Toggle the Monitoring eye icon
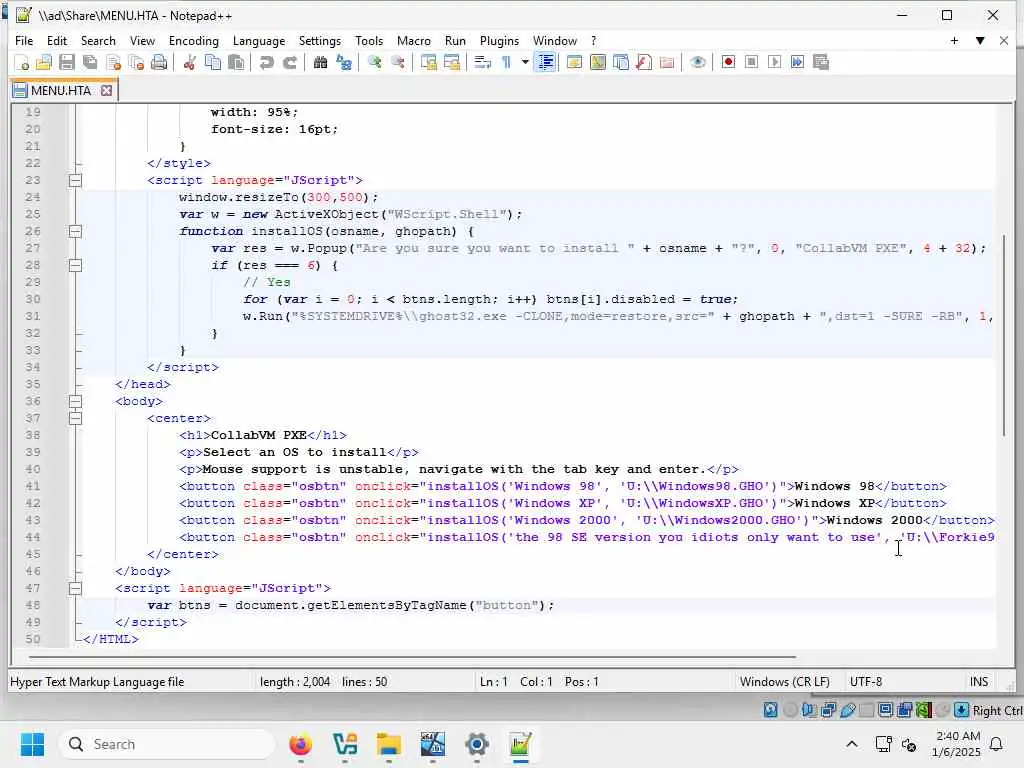Screen dimensions: 1024x768 tap(697, 63)
